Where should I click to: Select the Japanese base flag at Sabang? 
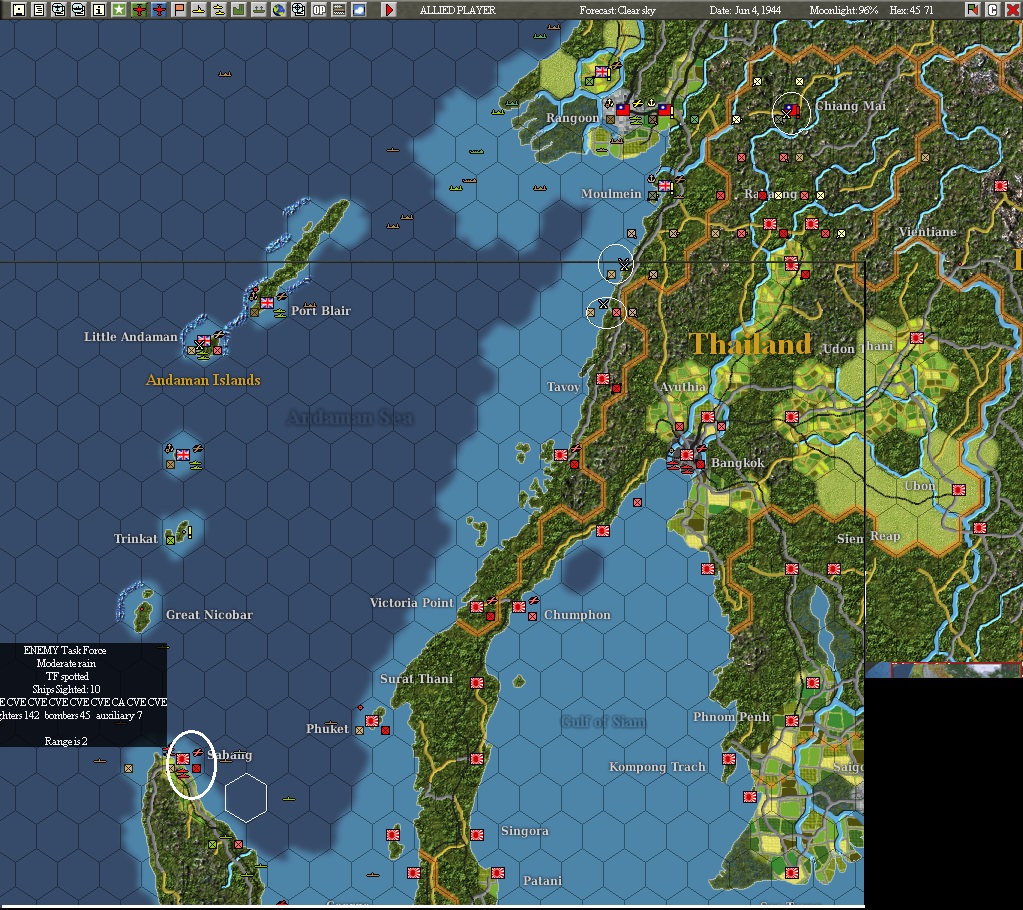(183, 759)
